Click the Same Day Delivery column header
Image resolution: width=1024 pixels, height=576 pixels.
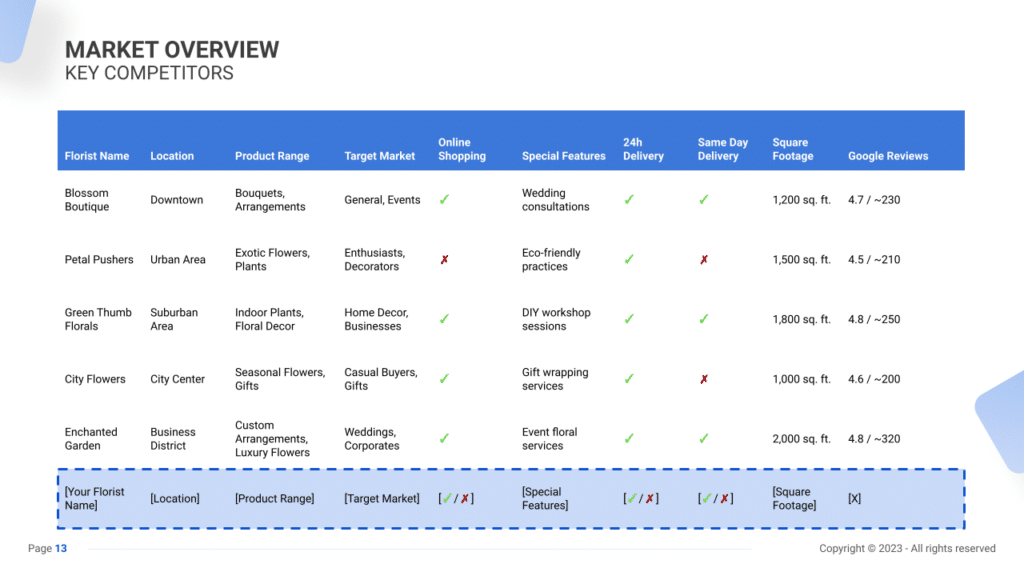[722, 149]
